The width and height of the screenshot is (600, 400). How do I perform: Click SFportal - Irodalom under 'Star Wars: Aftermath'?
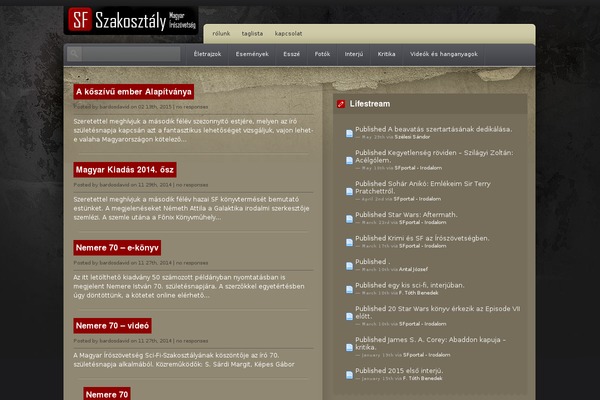point(422,222)
